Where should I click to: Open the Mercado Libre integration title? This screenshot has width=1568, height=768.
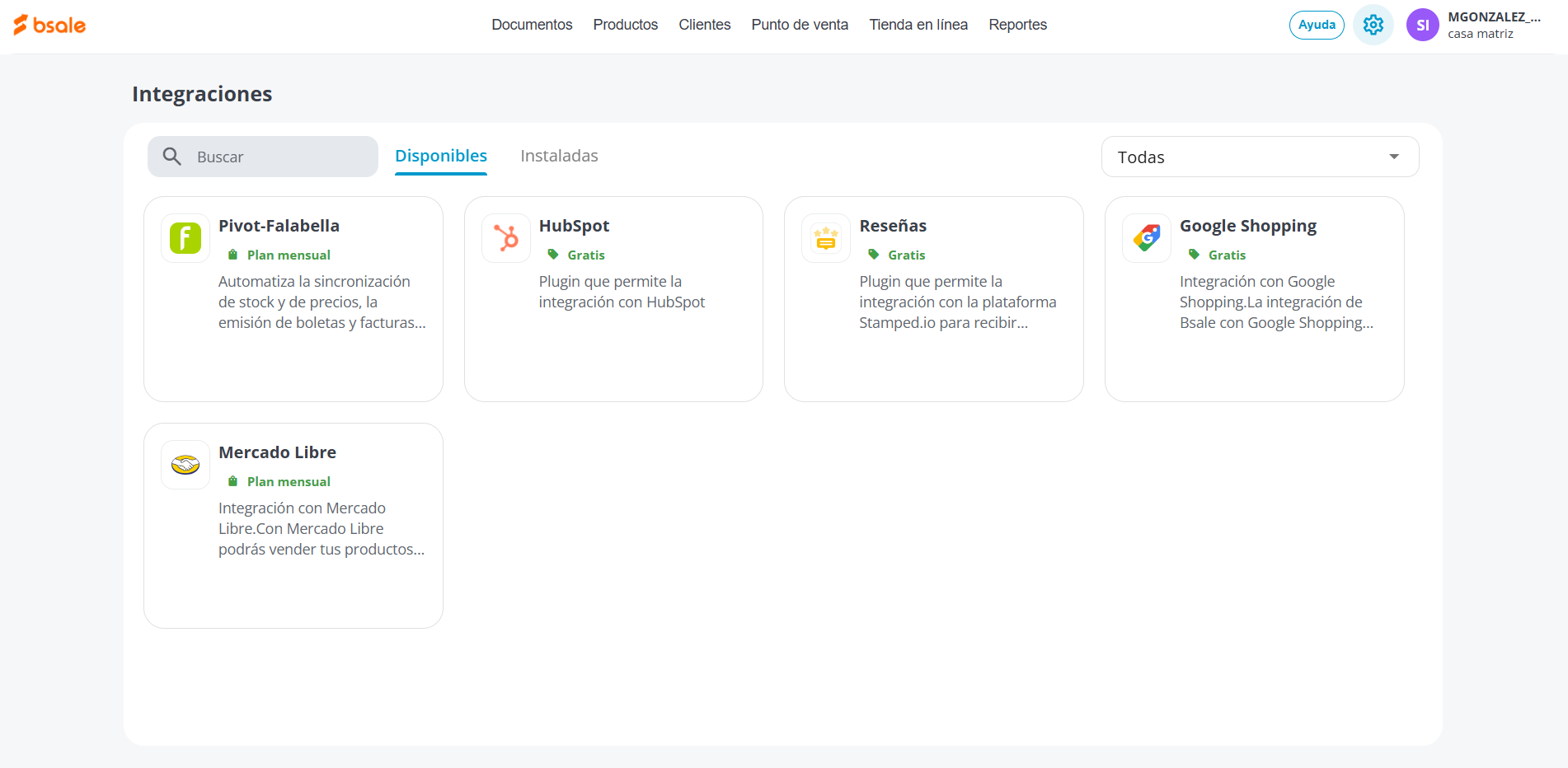(277, 452)
